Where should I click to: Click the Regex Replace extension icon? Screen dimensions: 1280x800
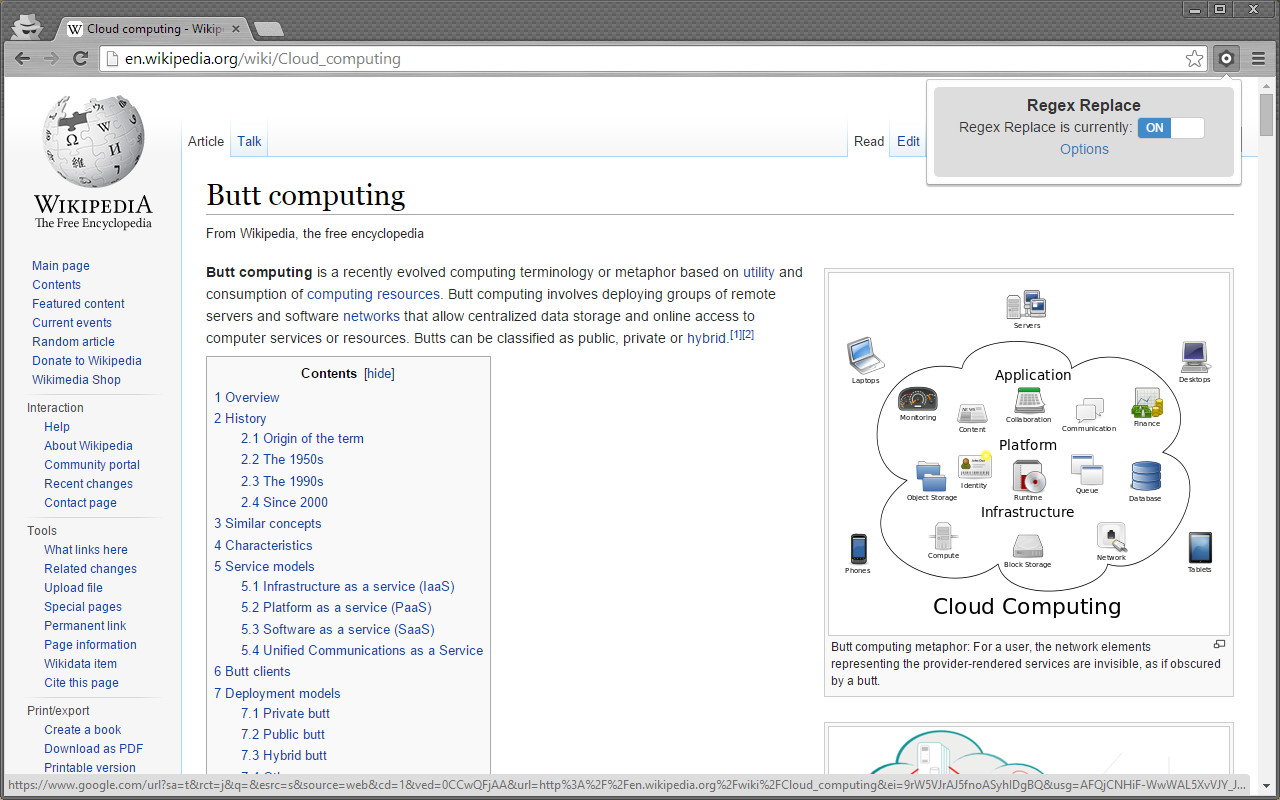pyautogui.click(x=1227, y=59)
